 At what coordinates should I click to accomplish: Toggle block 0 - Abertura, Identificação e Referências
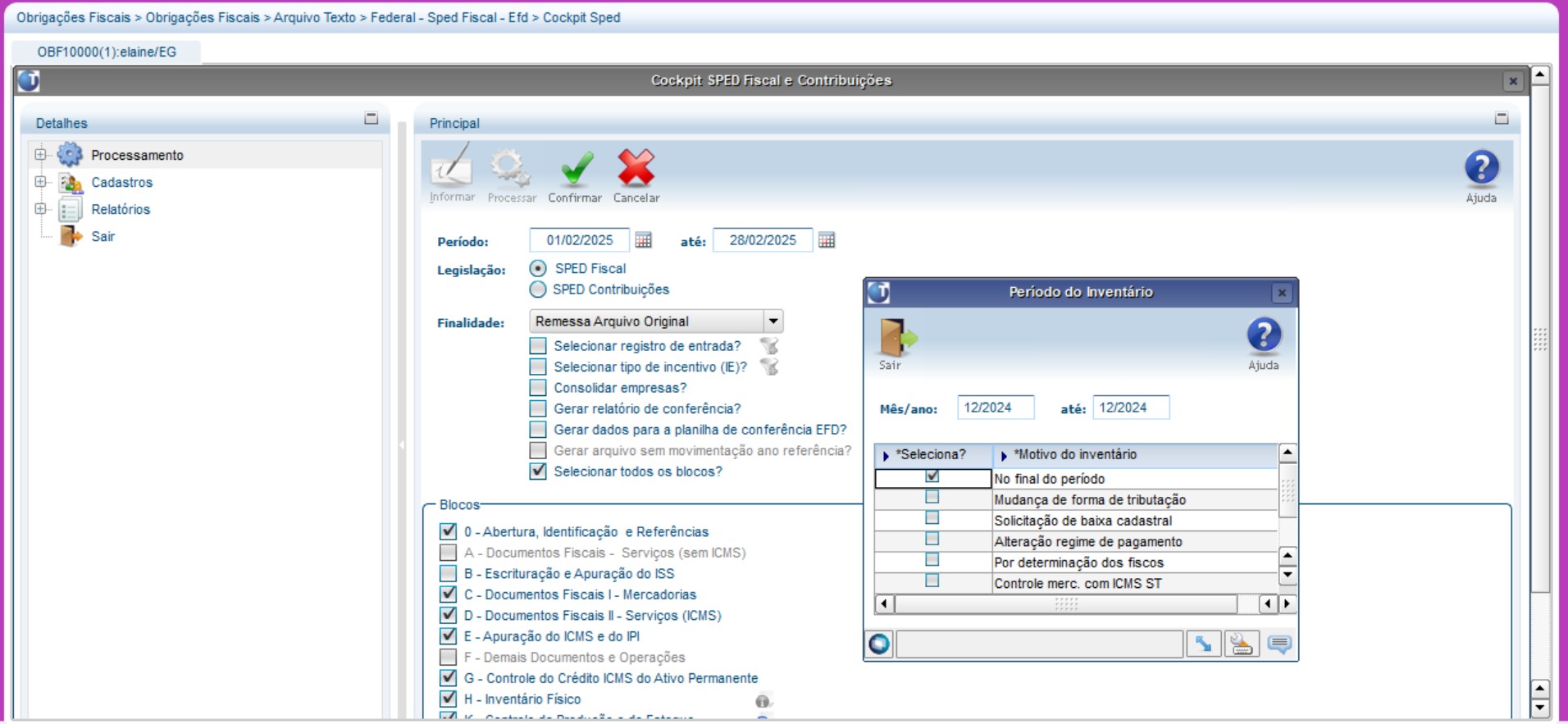(448, 531)
